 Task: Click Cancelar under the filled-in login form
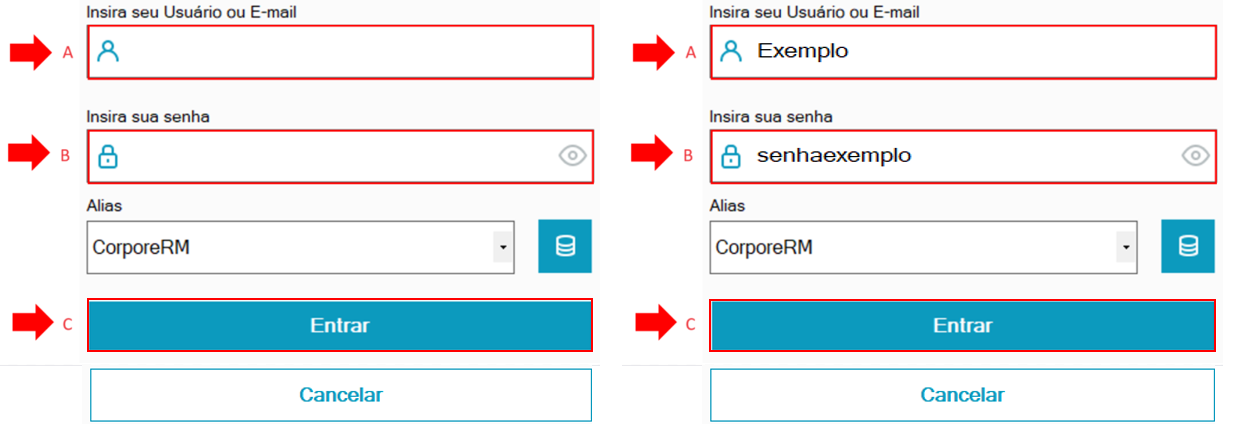962,395
